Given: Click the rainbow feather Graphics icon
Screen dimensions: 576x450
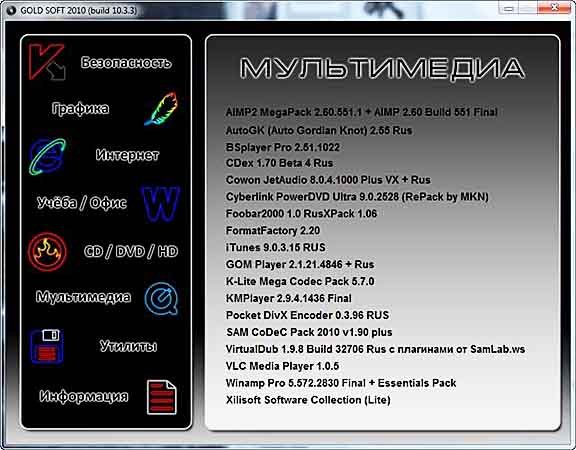Looking at the screenshot, I should pos(161,109).
